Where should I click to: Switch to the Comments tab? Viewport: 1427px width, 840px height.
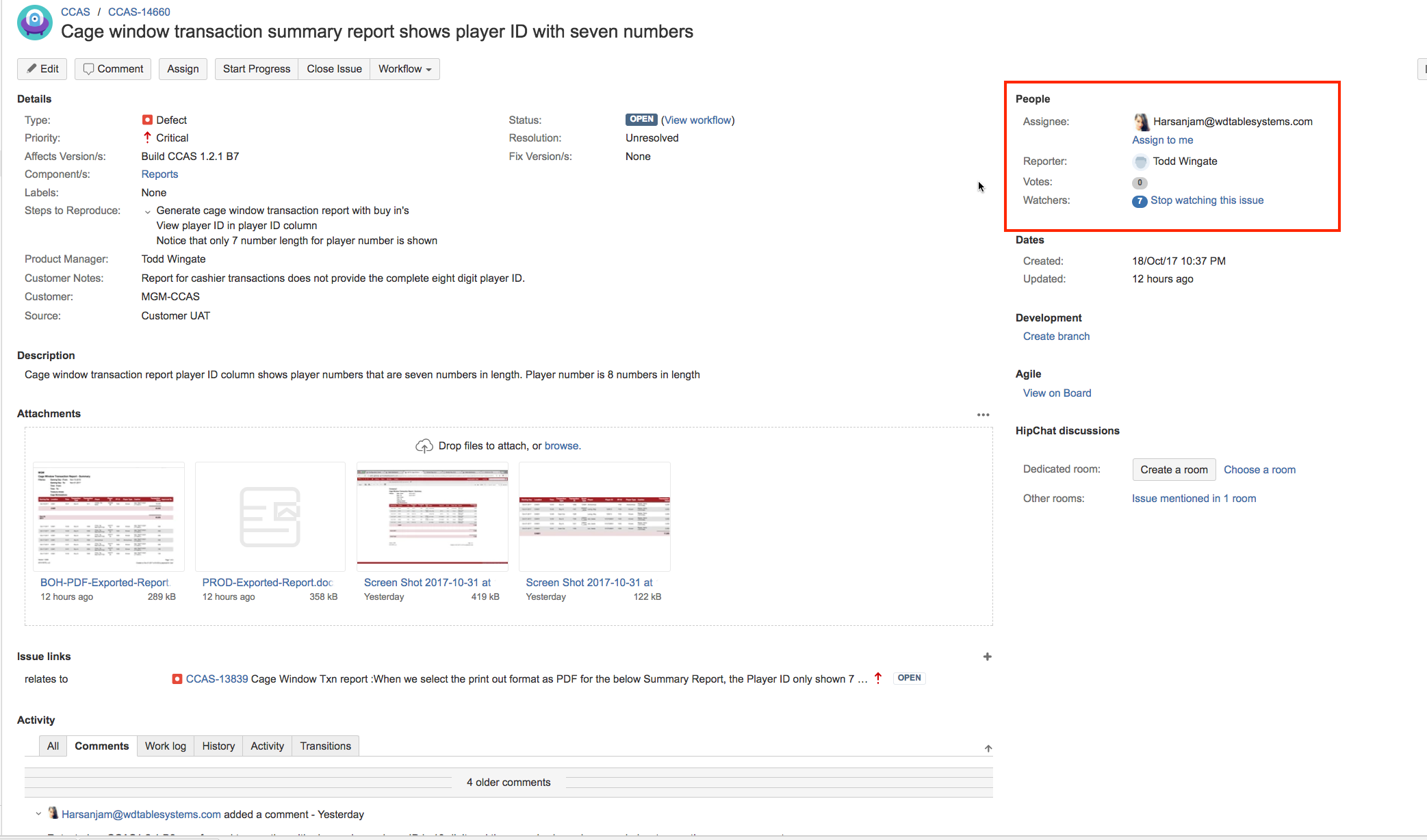(101, 746)
